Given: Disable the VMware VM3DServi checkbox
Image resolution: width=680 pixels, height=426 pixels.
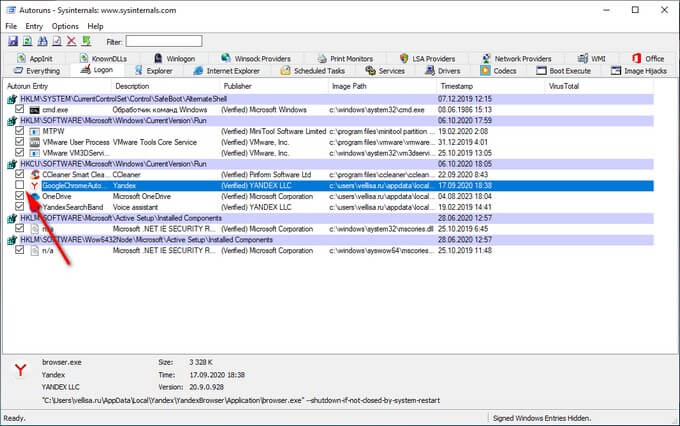Looking at the screenshot, I should point(20,152).
